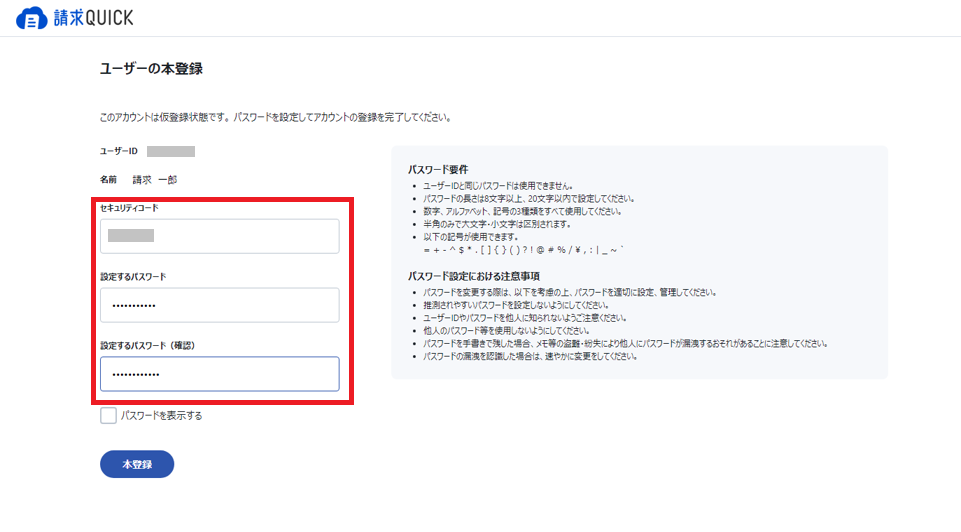
Task: Click the 手書きで残した場合 note
Action: tap(625, 344)
